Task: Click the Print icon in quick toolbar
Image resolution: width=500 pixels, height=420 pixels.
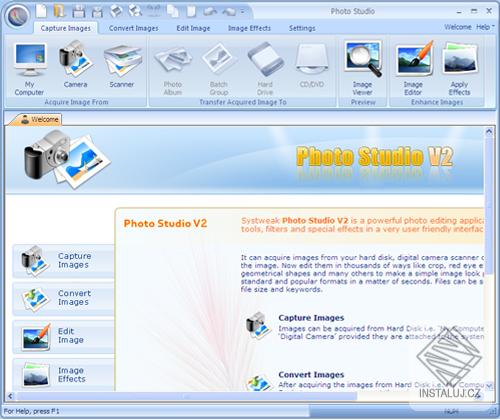Action: point(116,11)
